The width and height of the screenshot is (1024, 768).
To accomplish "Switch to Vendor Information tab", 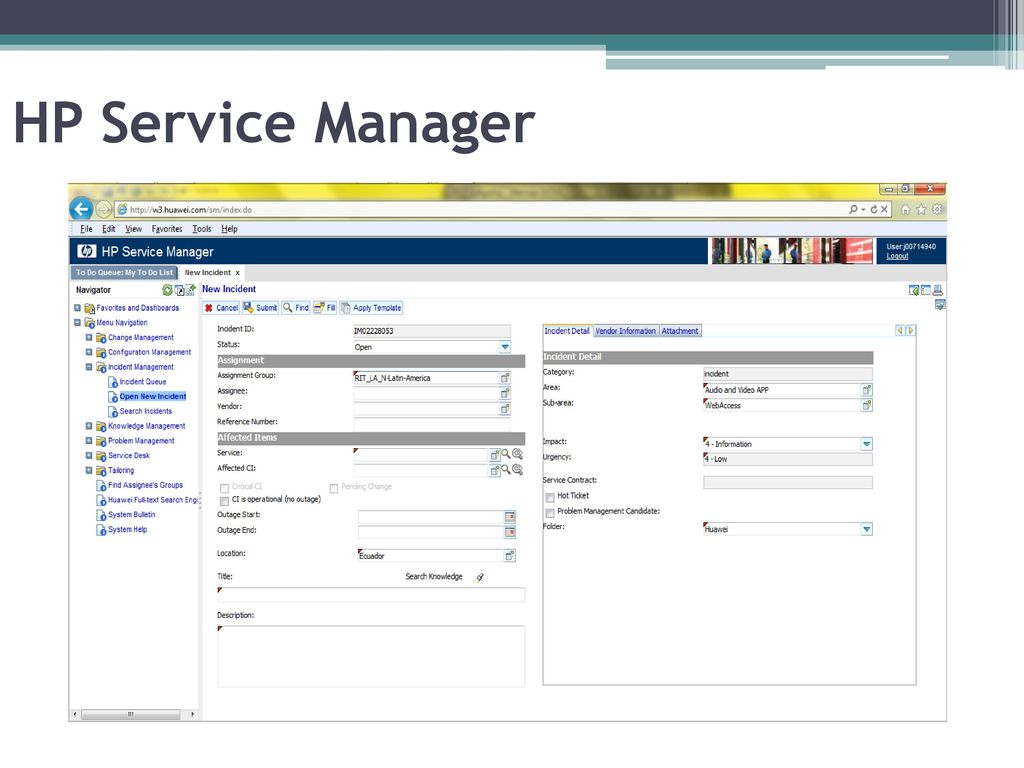I will [626, 331].
